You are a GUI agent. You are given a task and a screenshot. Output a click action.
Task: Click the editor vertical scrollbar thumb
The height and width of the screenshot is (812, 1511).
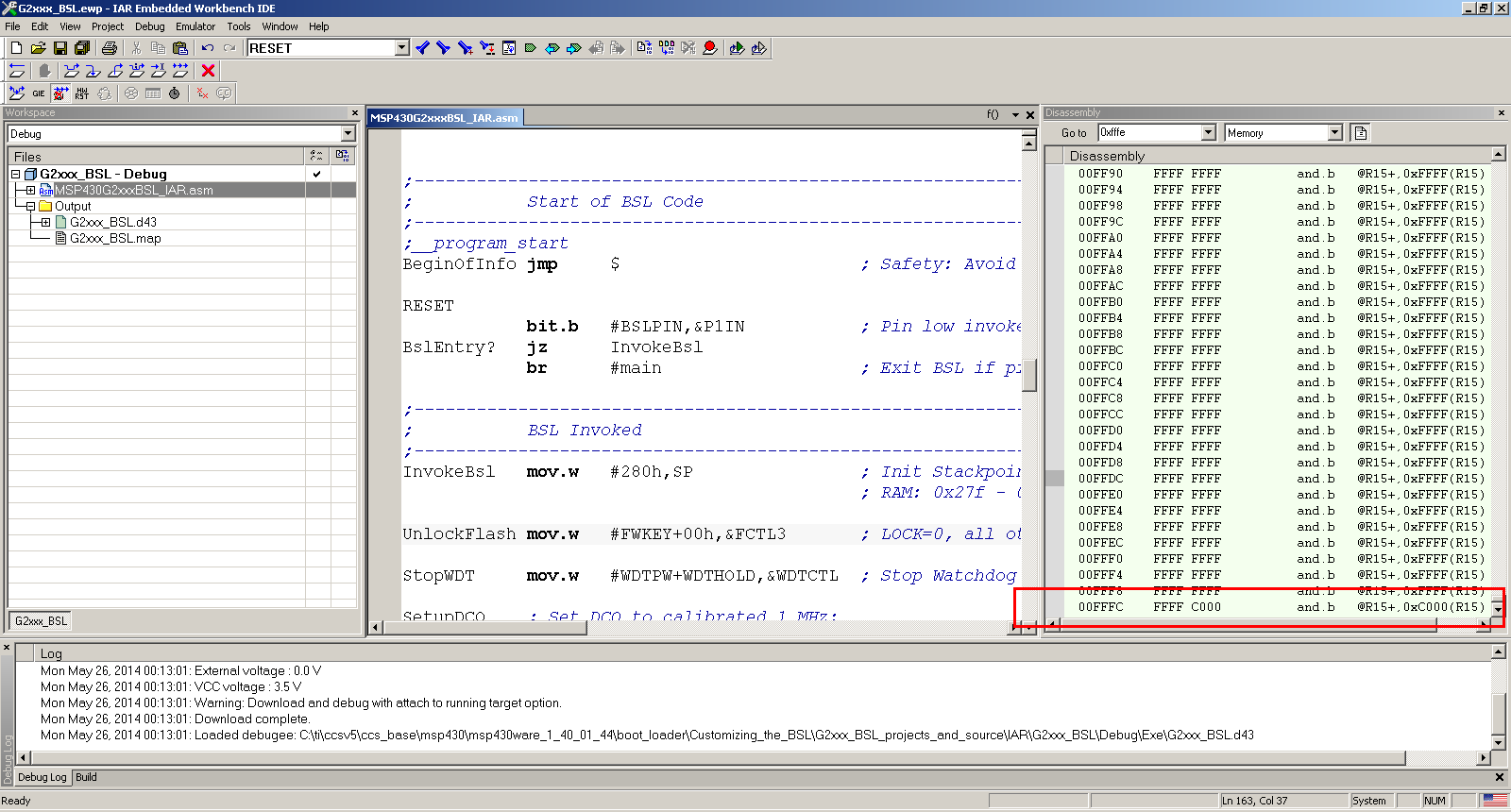(x=1029, y=375)
